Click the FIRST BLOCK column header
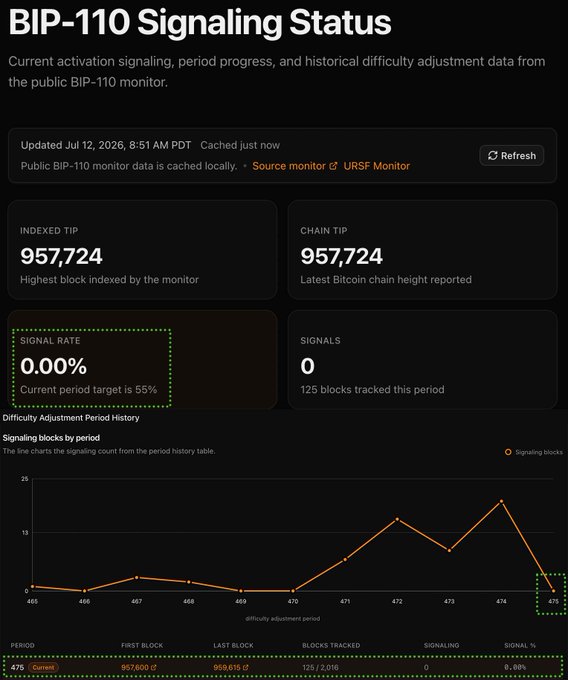Viewport: 568px width, 680px height. click(x=142, y=645)
